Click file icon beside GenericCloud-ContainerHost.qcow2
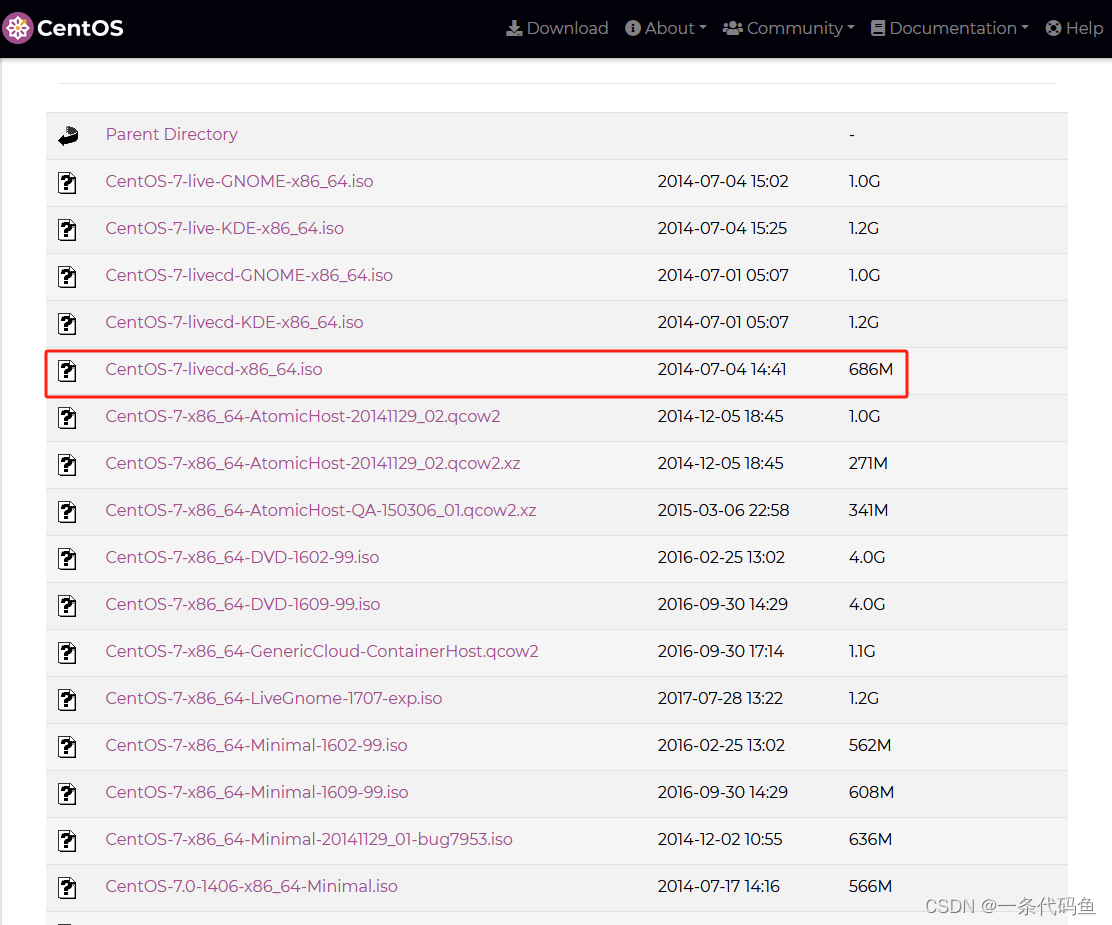 [67, 653]
